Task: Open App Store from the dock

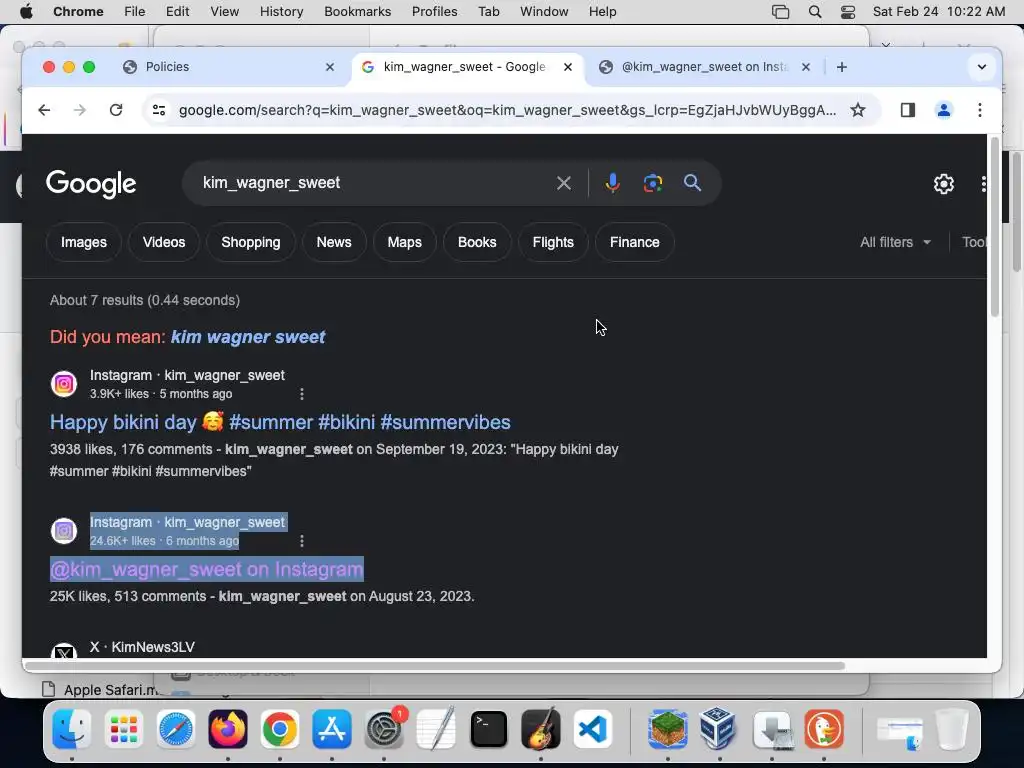Action: pos(332,729)
